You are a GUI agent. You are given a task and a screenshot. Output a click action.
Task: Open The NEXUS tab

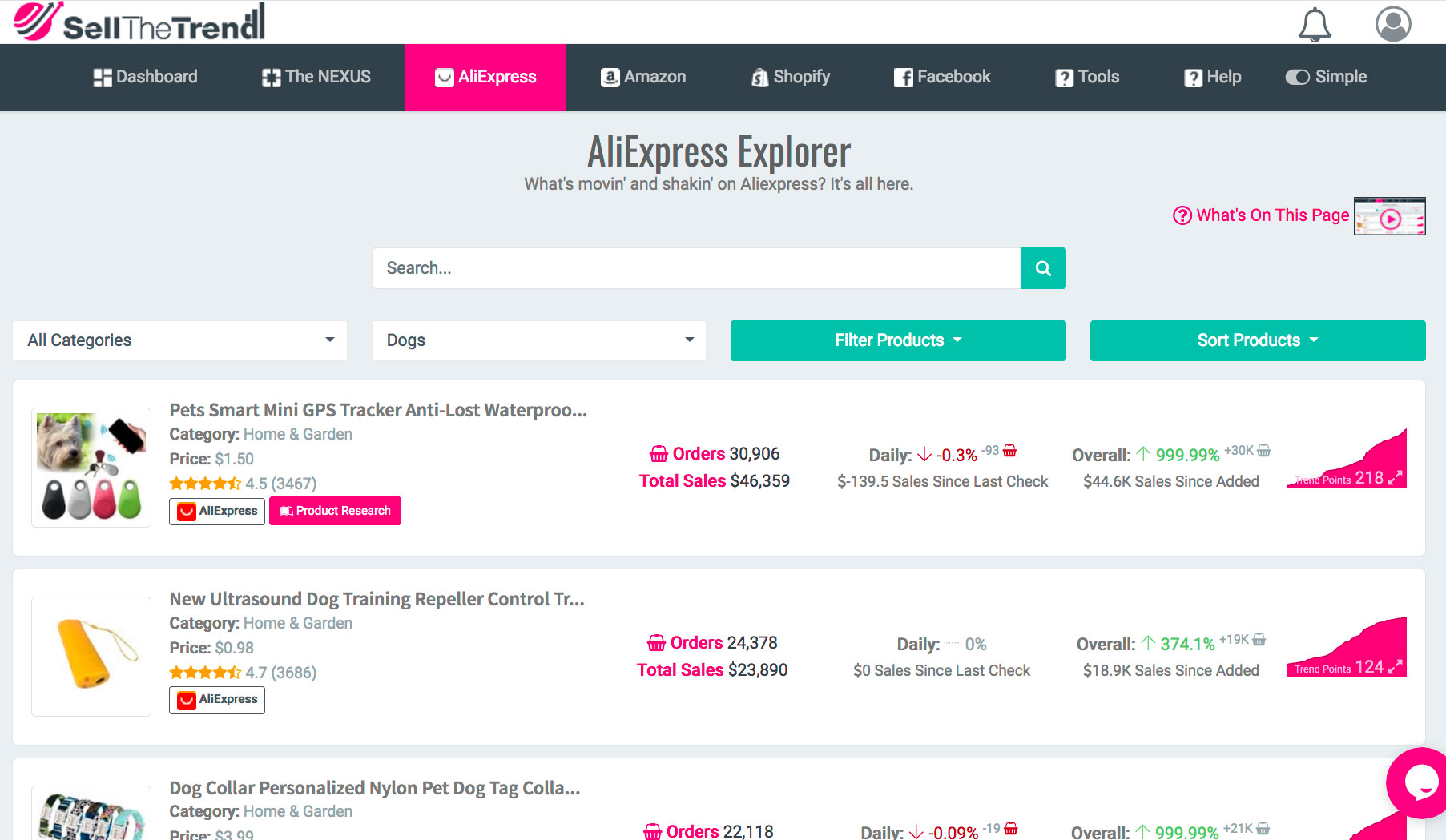coord(316,77)
